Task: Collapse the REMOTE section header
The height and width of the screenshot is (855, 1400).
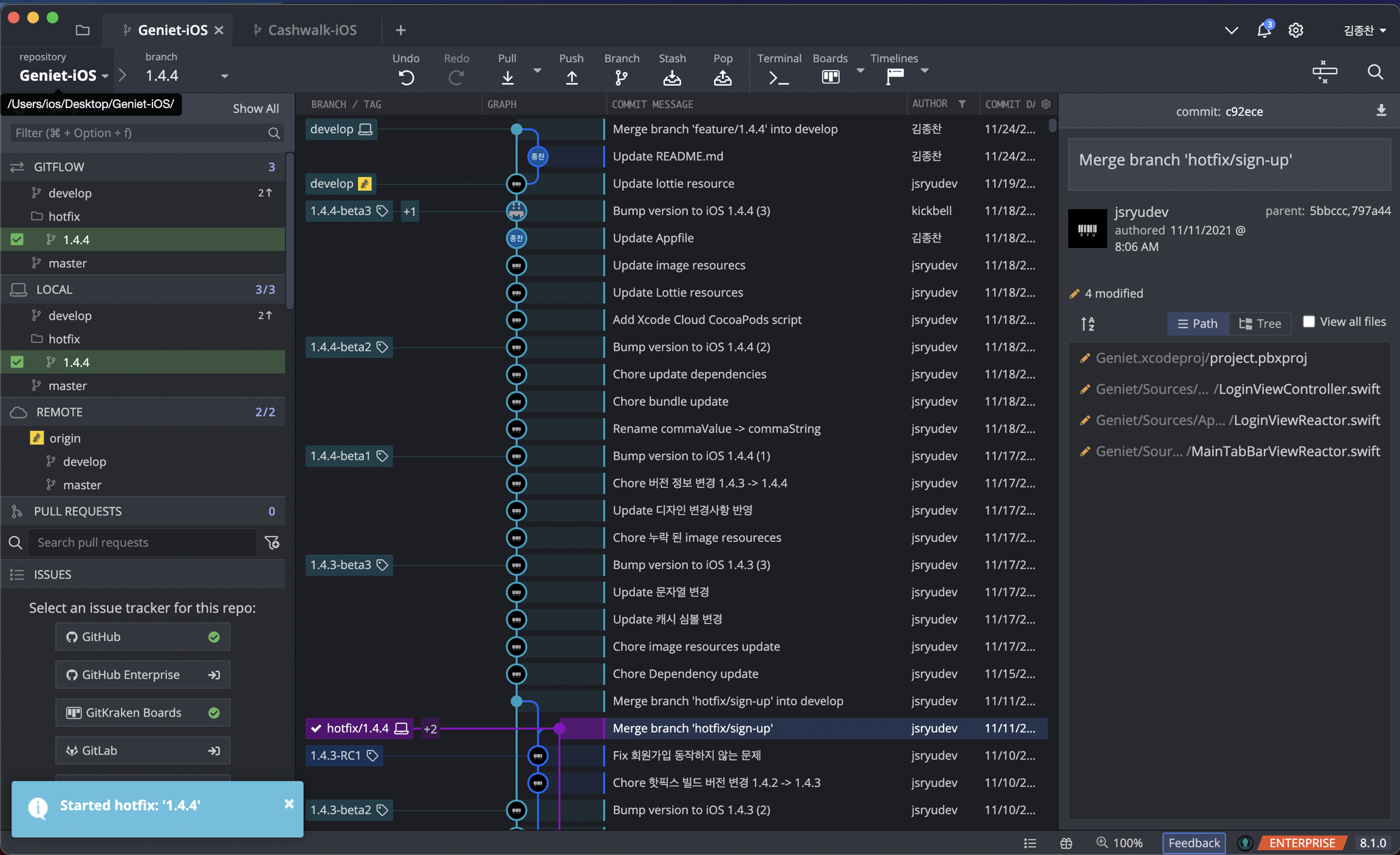Action: pos(60,412)
